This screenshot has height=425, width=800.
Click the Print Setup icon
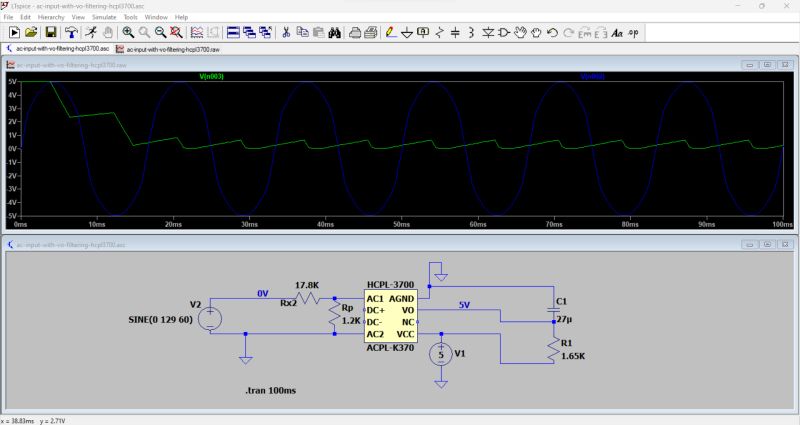tap(371, 33)
